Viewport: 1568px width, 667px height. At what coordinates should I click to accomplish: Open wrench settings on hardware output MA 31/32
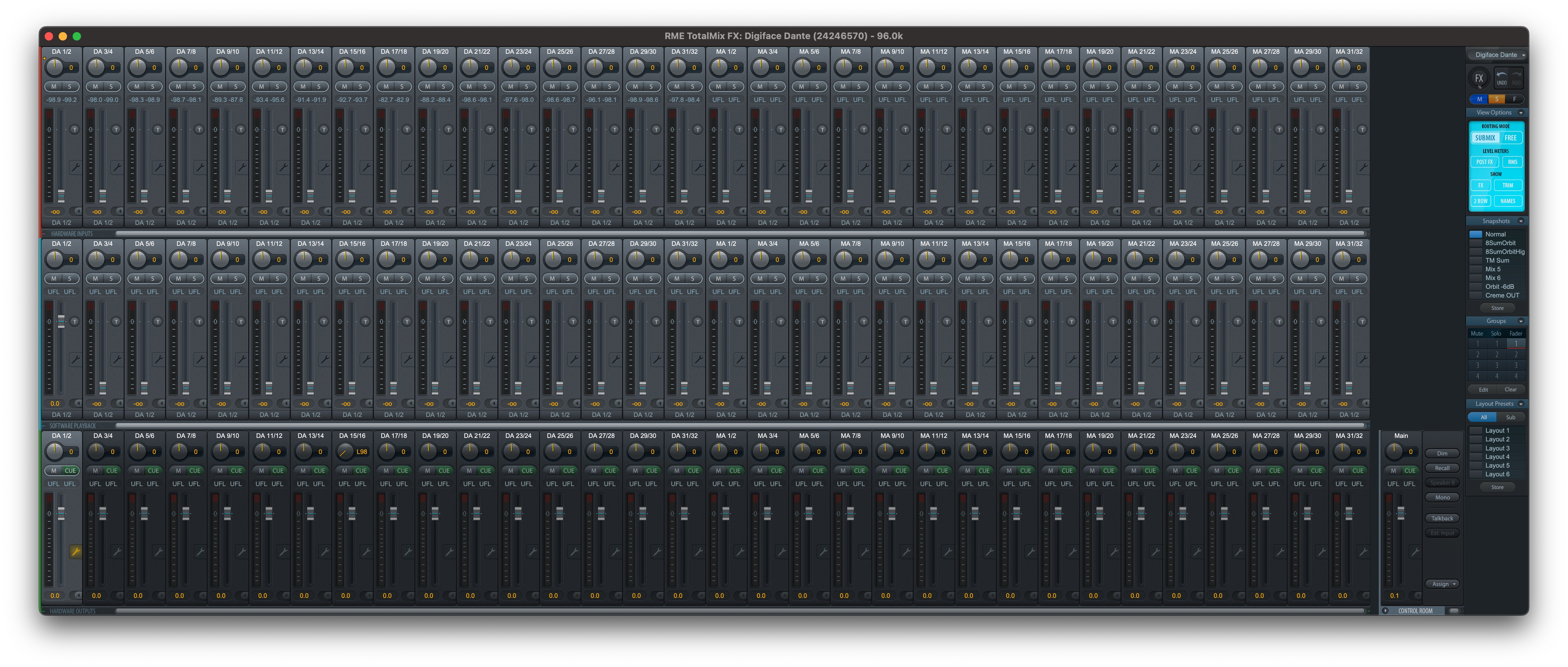point(1363,551)
